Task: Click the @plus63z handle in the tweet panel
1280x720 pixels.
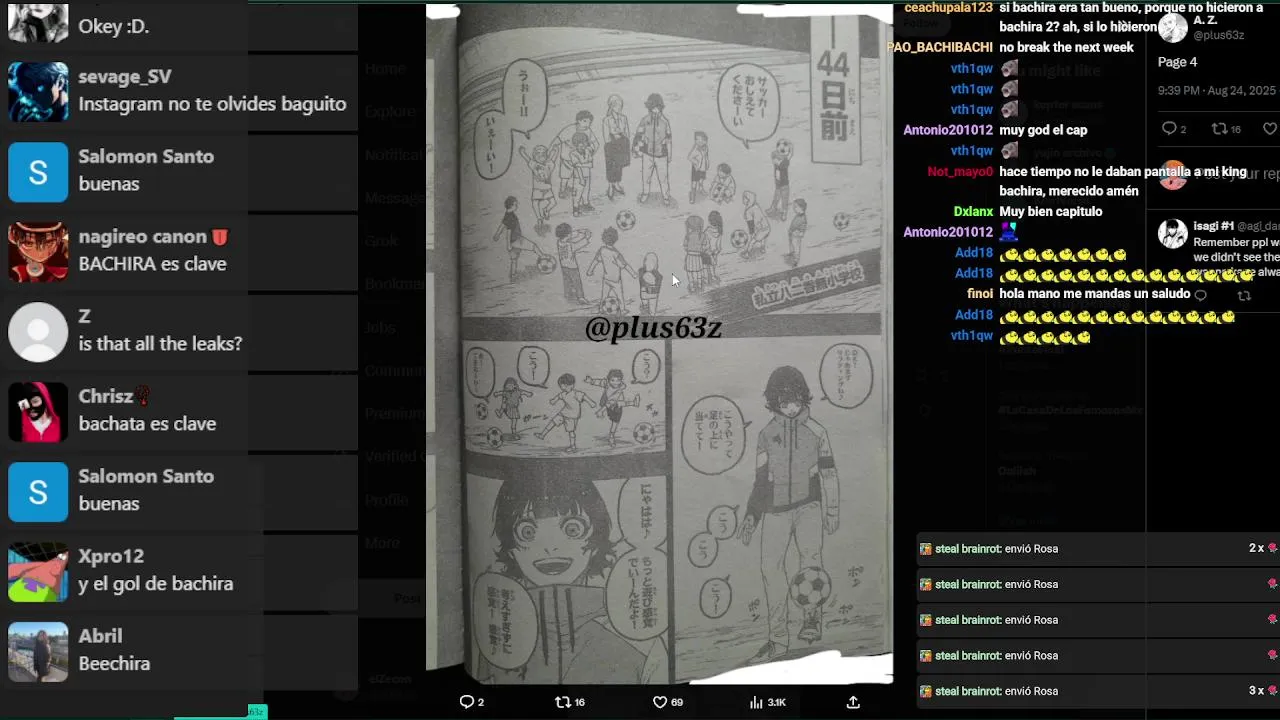Action: pyautogui.click(x=1218, y=35)
